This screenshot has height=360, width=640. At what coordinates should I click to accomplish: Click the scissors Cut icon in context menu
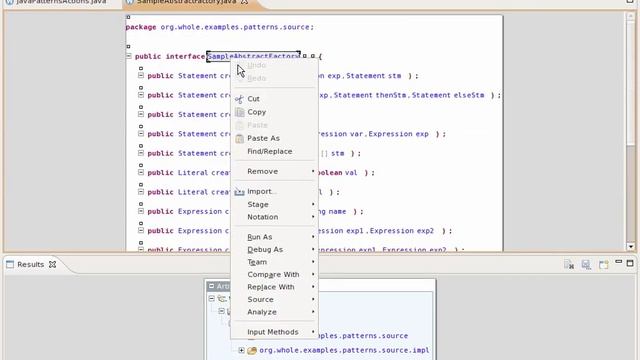click(x=239, y=99)
